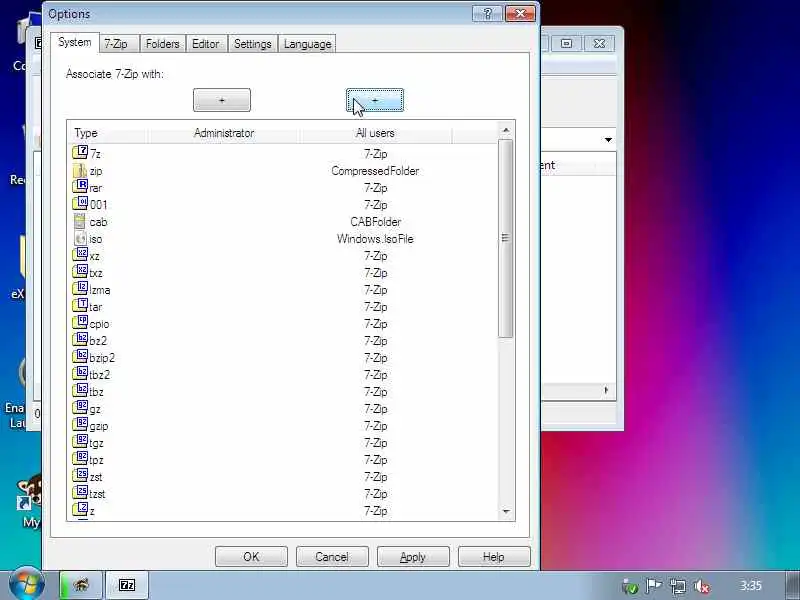The height and width of the screenshot is (600, 800).
Task: Click the zip compressed folder icon
Action: point(80,170)
